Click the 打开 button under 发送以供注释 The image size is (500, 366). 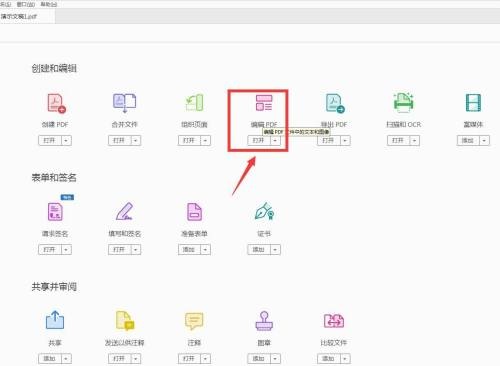(120, 358)
